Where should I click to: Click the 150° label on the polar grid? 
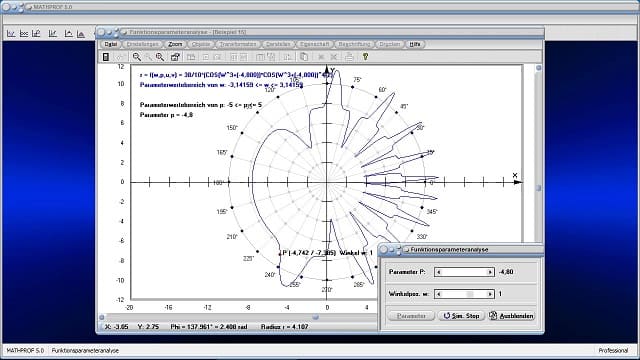point(231,128)
